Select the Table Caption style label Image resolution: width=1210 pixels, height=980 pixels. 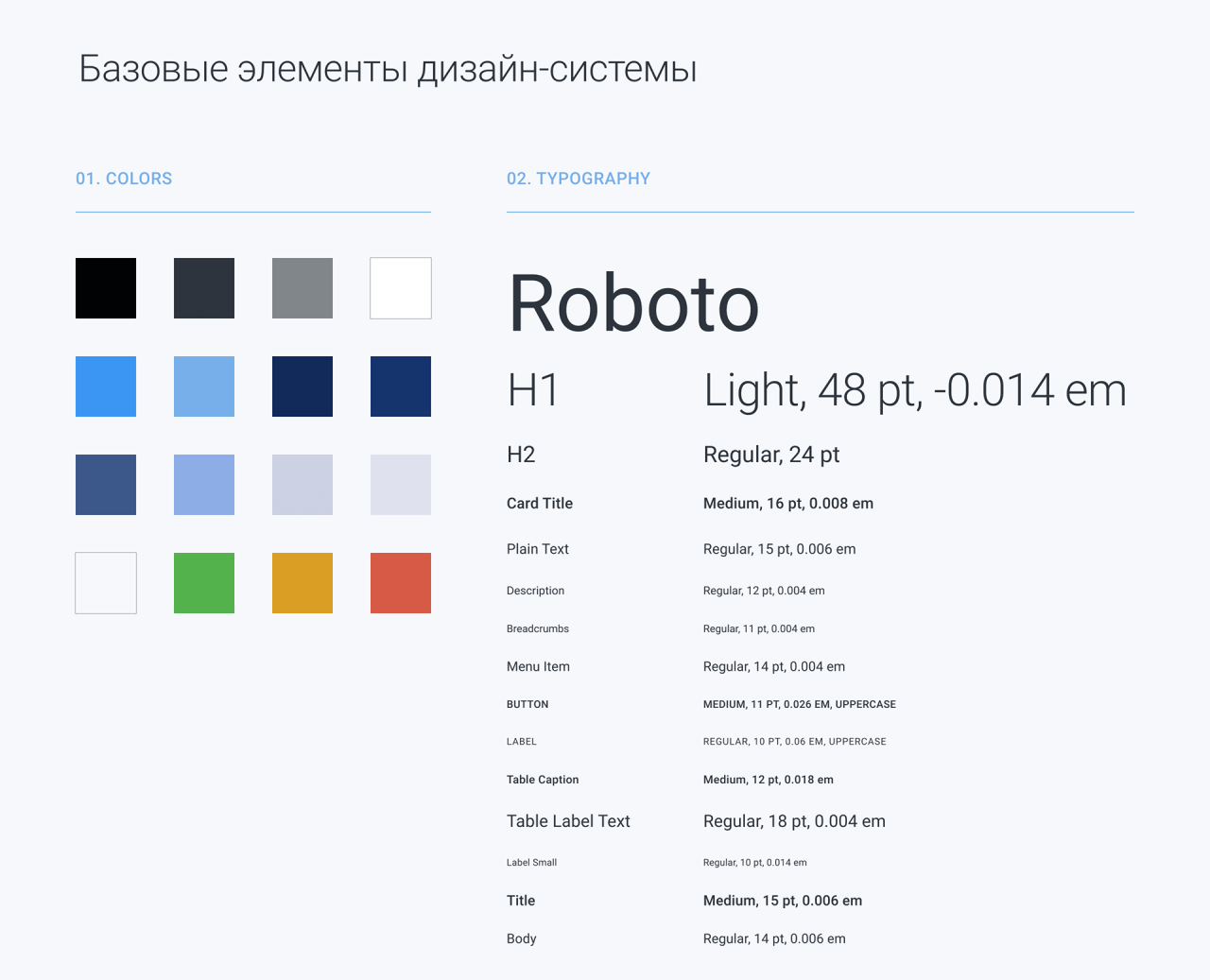coord(543,780)
